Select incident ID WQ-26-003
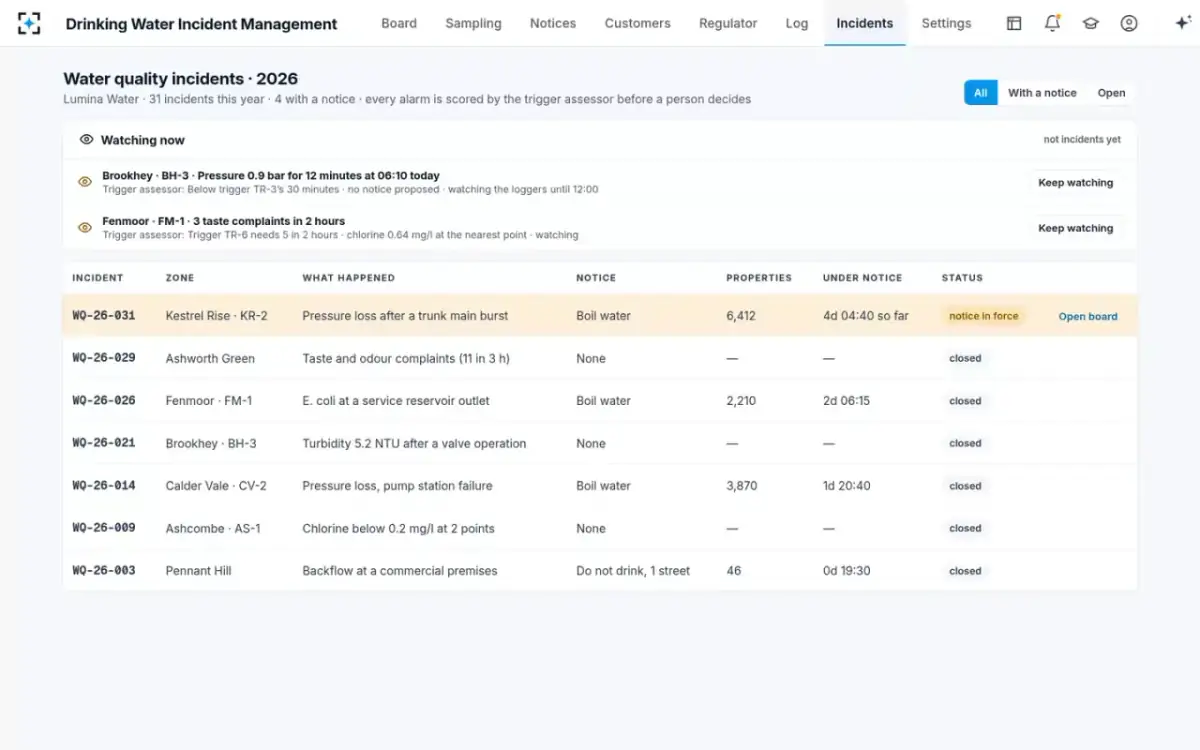This screenshot has width=1200, height=750. coord(104,571)
